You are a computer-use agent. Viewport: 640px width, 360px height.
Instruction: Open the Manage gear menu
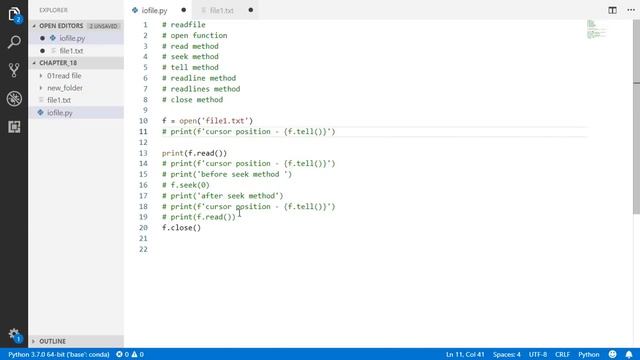click(x=14, y=335)
